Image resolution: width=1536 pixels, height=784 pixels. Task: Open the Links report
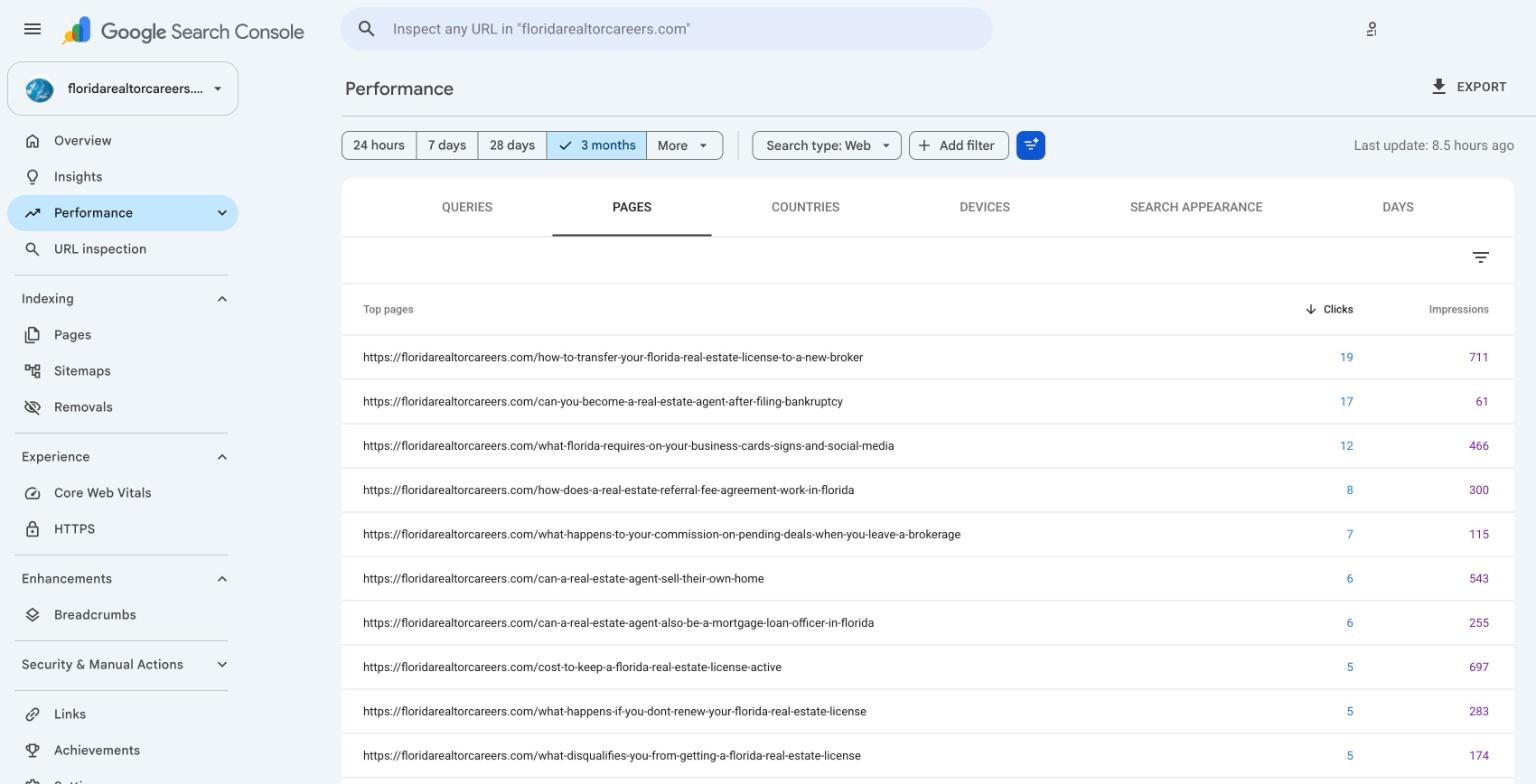(122, 714)
